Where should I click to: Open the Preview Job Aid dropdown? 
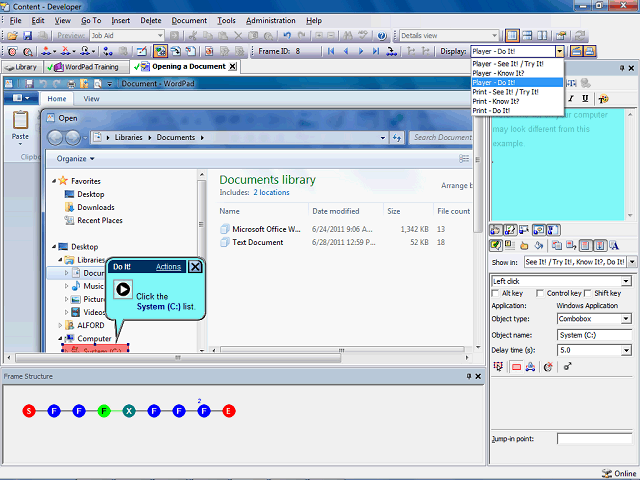160,36
